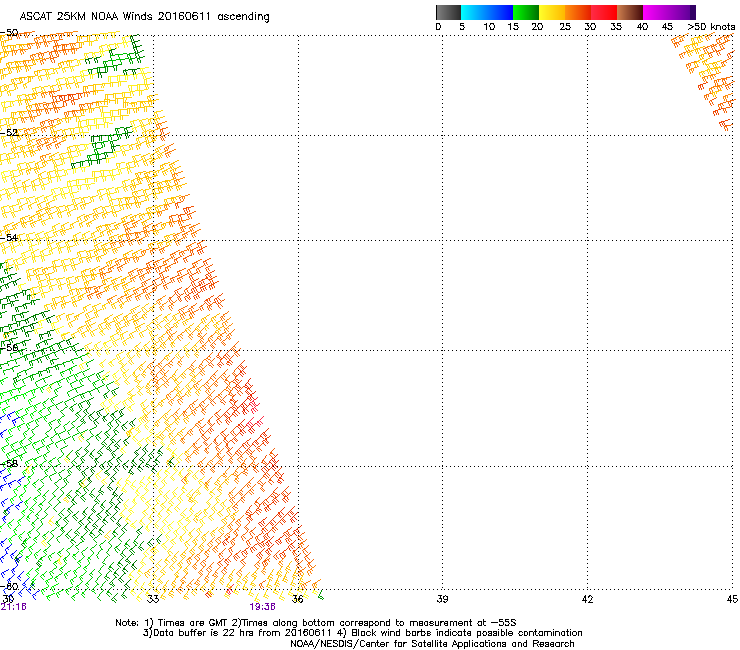Viewport: 740px width, 650px height.
Task: Click the latitude label '-58'
Action: [x=9, y=464]
